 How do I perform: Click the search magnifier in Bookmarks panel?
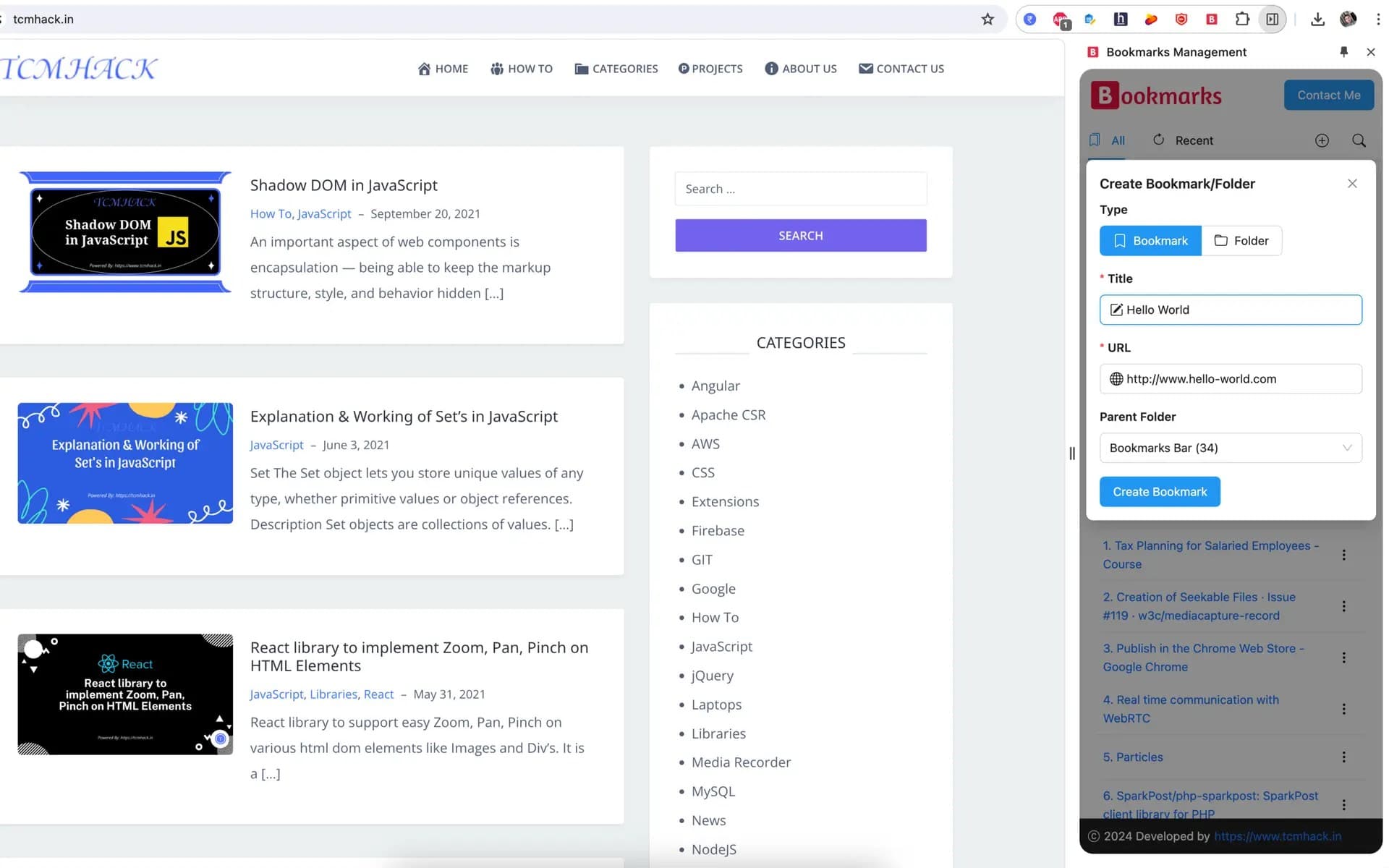pyautogui.click(x=1359, y=140)
